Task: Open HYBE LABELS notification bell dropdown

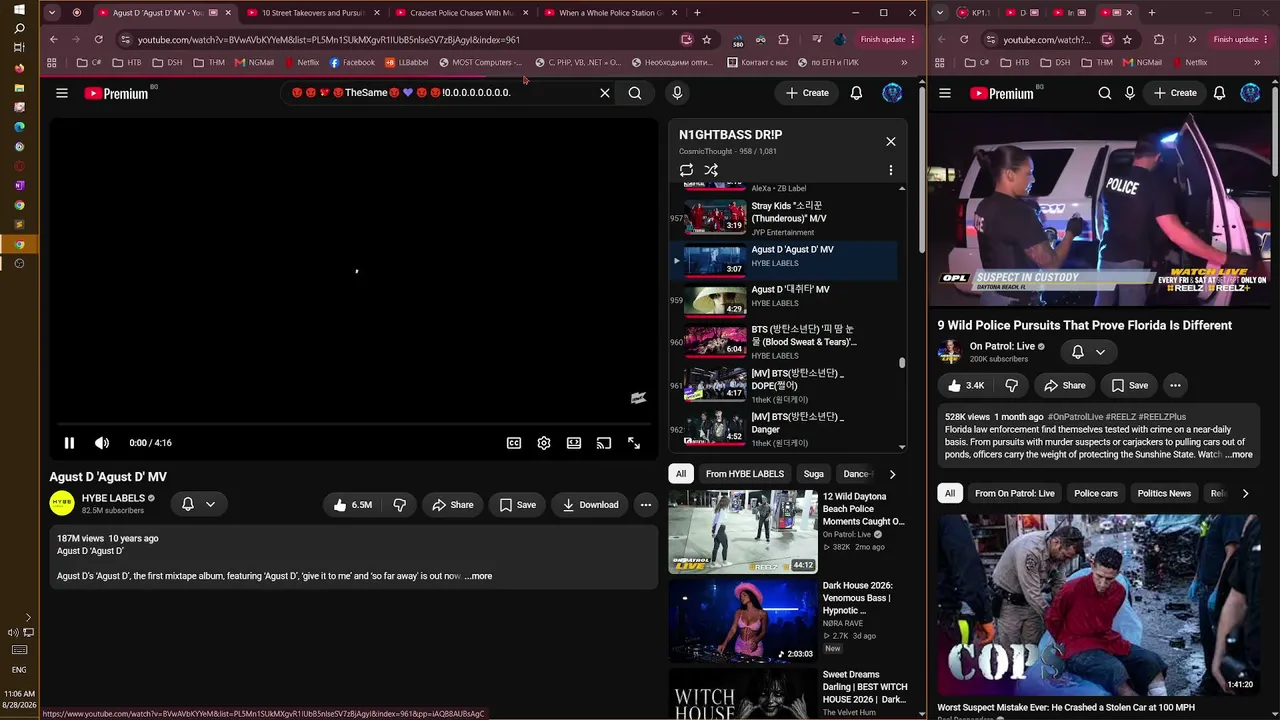Action: pyautogui.click(x=198, y=505)
